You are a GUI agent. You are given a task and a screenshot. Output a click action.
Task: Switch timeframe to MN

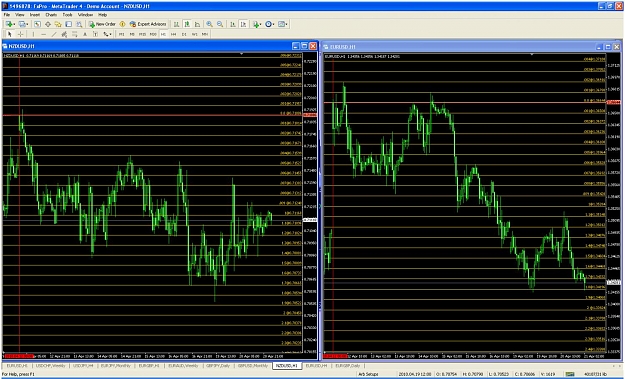click(204, 34)
